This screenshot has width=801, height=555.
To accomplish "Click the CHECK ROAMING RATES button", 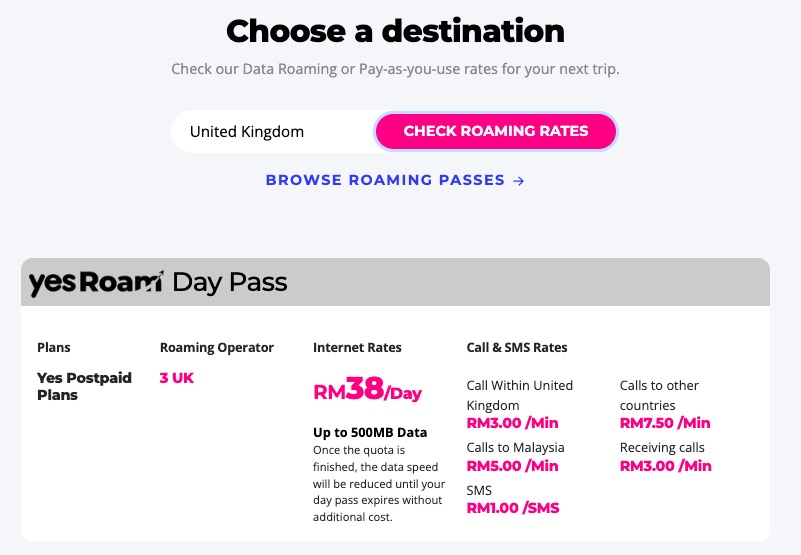I will point(496,131).
